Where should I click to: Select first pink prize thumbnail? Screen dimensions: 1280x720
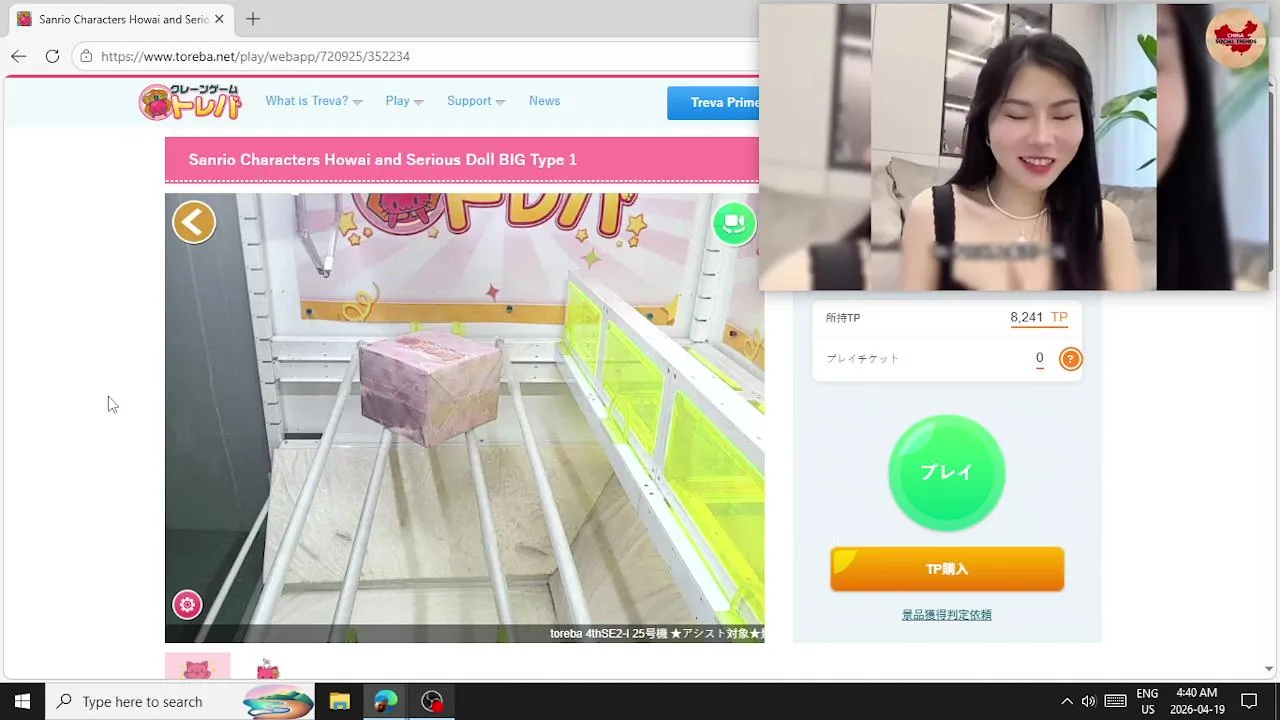click(x=197, y=666)
